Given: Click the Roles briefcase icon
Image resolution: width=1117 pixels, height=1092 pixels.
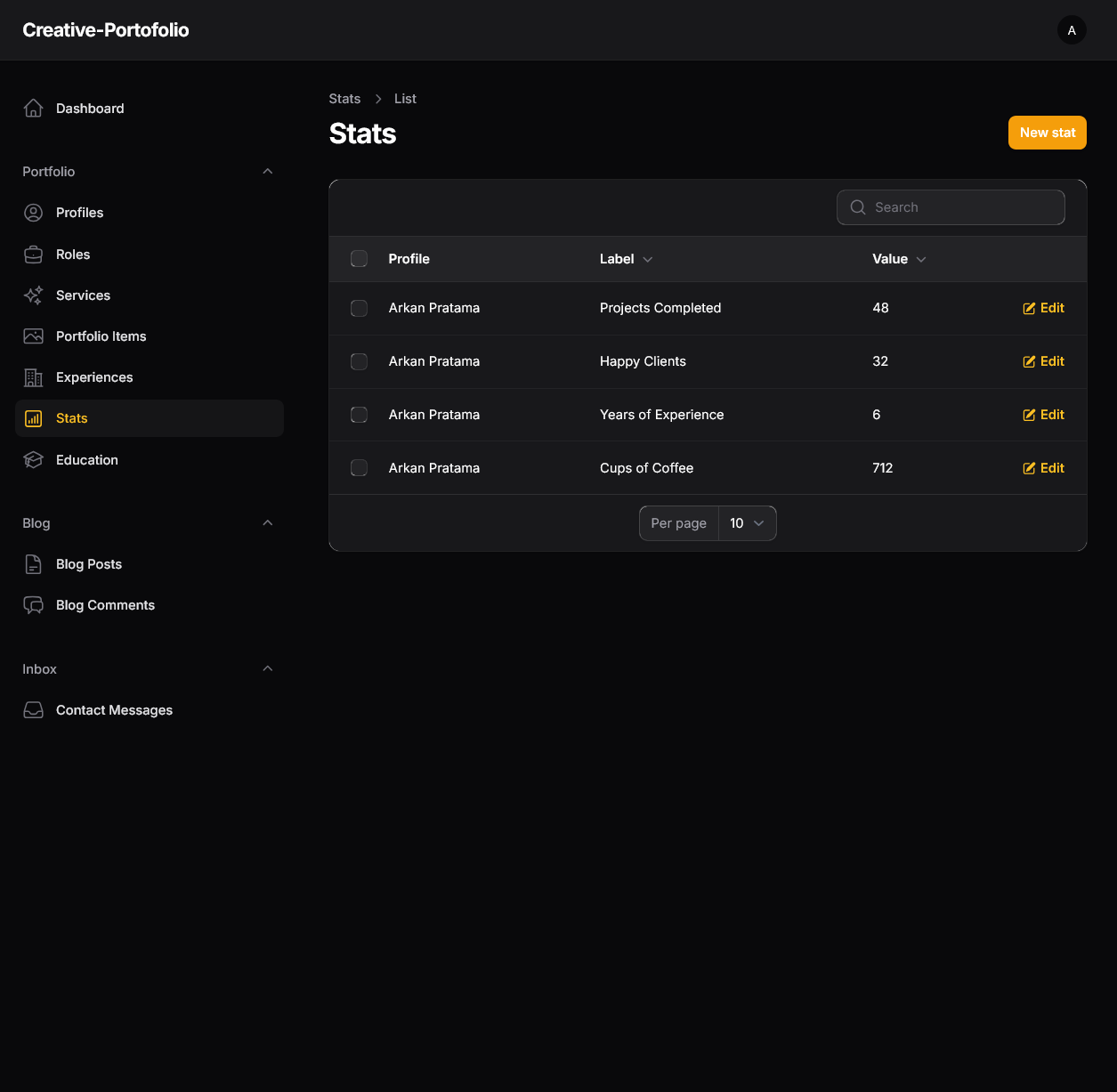Looking at the screenshot, I should point(33,255).
